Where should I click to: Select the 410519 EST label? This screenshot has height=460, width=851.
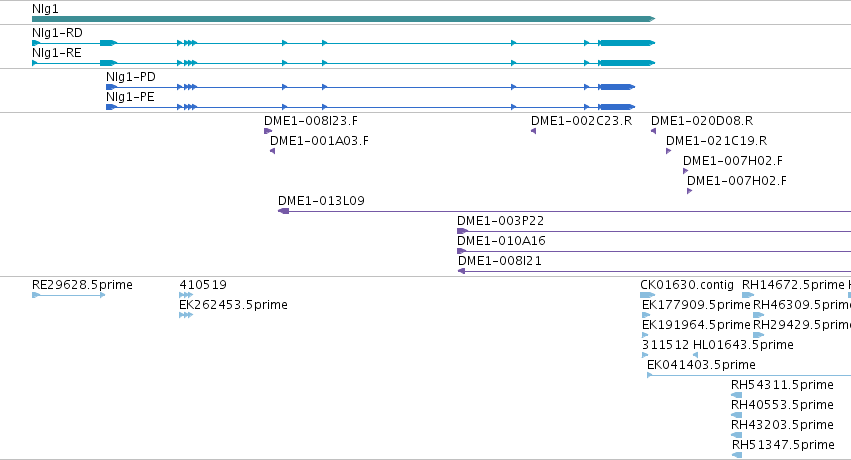pos(203,285)
